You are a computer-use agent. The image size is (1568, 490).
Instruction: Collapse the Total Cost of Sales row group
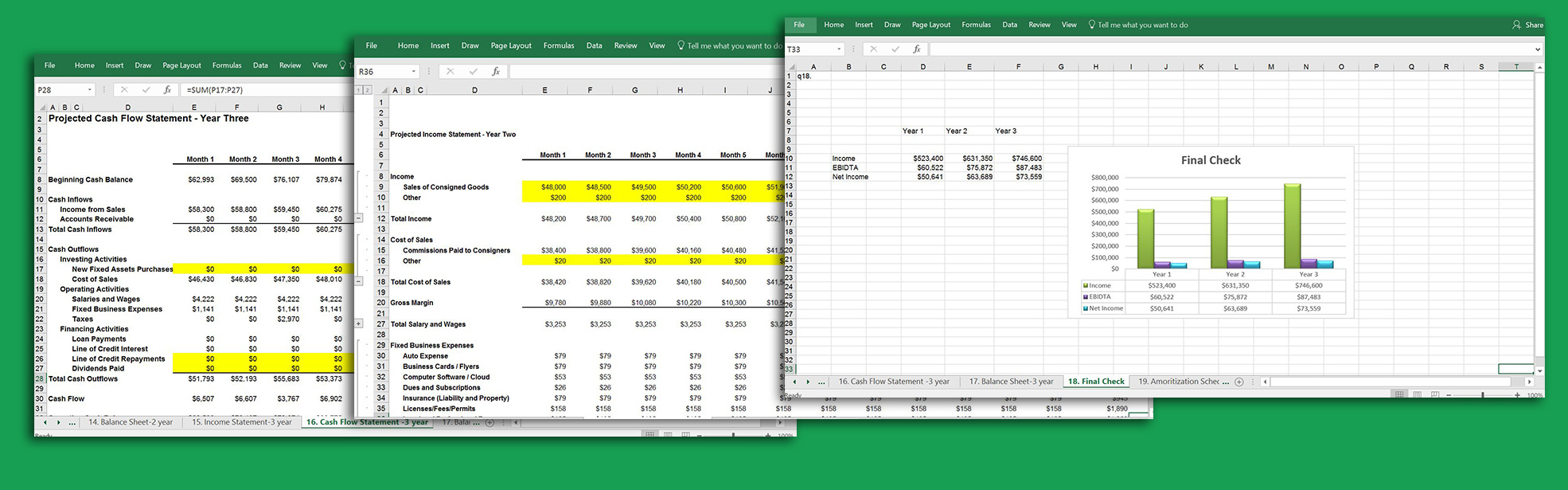pyautogui.click(x=359, y=281)
